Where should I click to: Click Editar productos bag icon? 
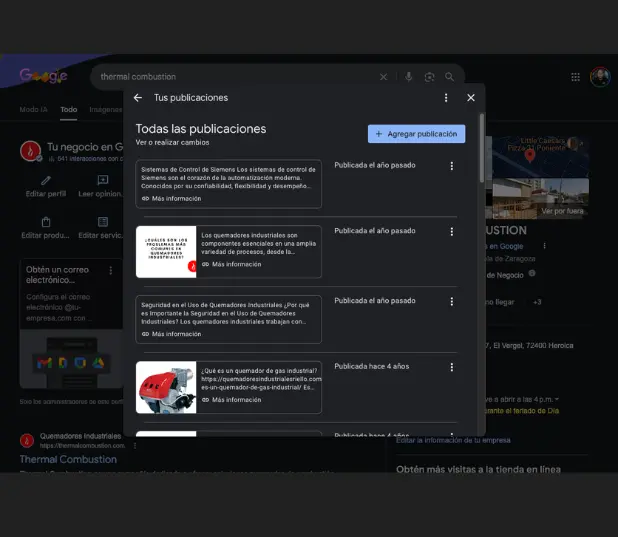[x=46, y=222]
